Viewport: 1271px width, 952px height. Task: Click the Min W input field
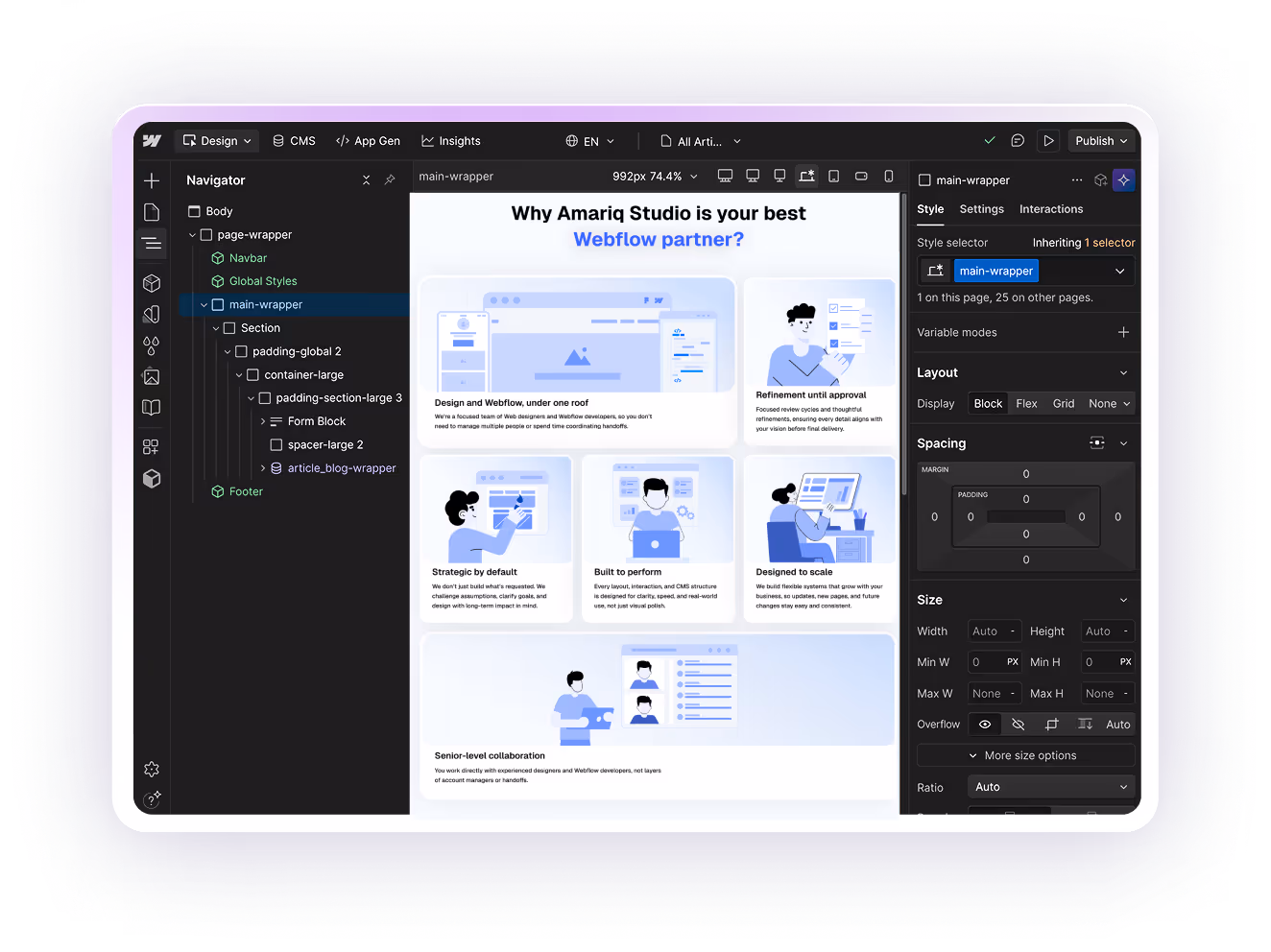pyautogui.click(x=995, y=662)
